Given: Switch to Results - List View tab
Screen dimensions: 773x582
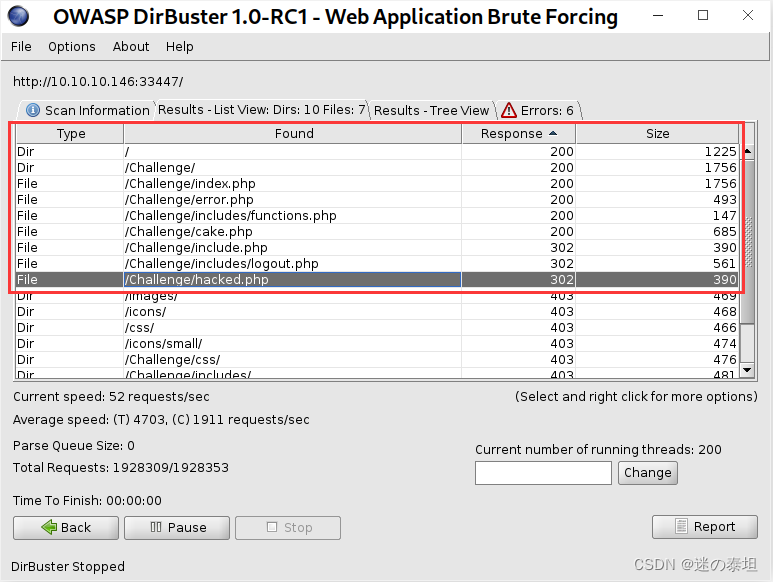Looking at the screenshot, I should coord(261,109).
